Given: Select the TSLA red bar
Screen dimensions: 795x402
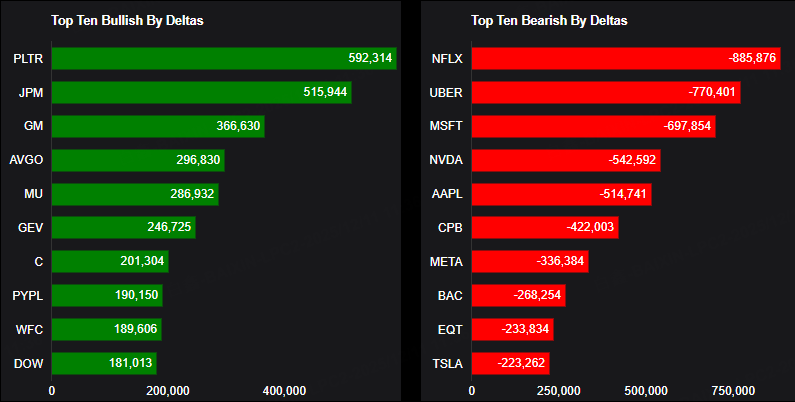Looking at the screenshot, I should tap(510, 364).
